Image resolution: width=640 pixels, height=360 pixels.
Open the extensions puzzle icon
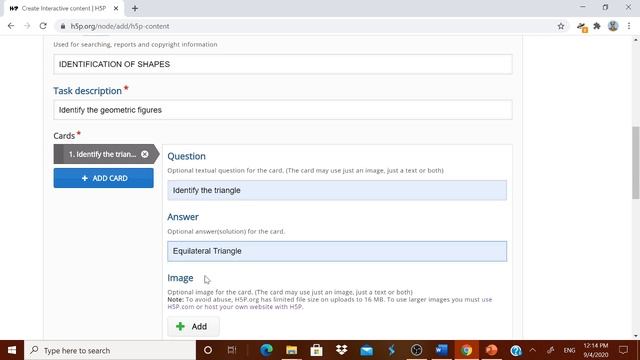point(597,26)
